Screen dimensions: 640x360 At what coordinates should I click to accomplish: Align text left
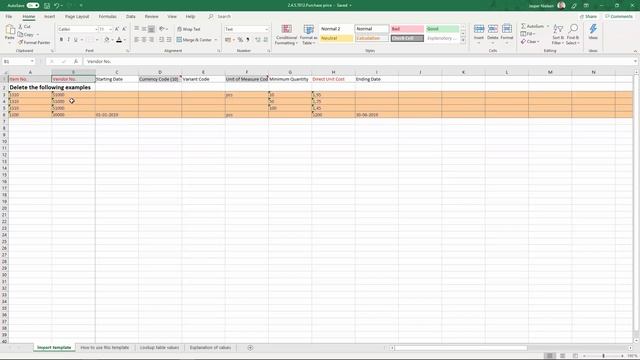pos(137,40)
